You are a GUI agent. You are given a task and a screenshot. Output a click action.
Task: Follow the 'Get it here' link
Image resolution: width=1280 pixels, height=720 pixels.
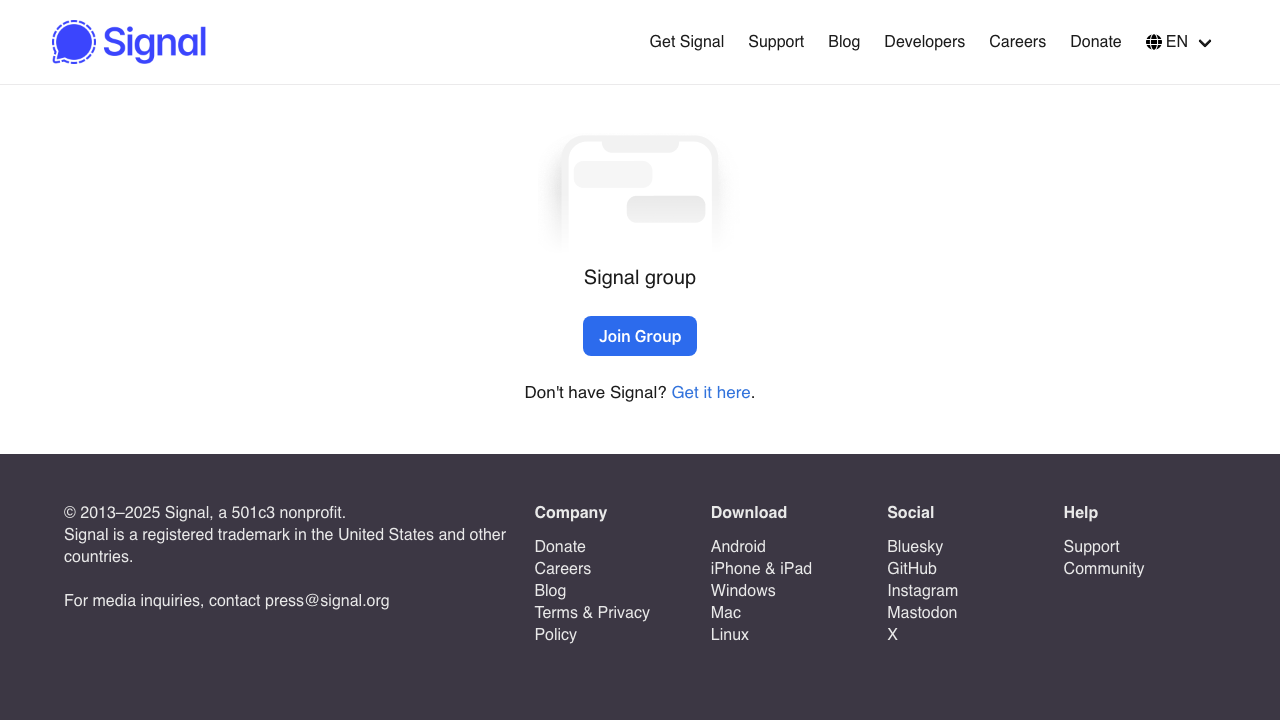pos(711,392)
